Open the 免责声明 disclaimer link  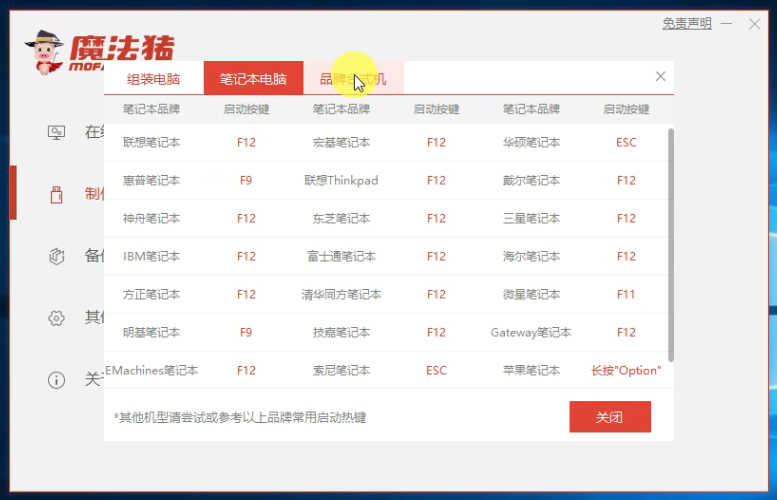pos(686,23)
